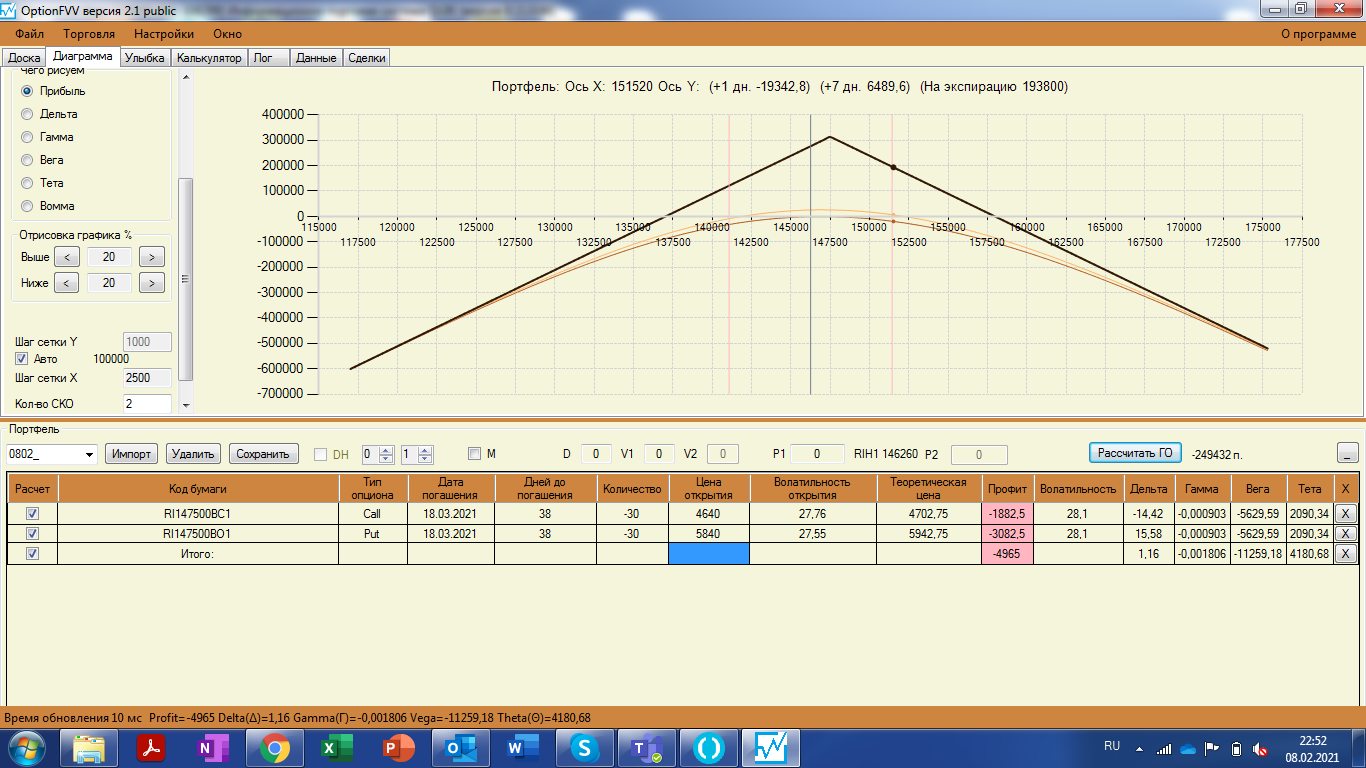
Task: Click the OptionFVV taskbar icon
Action: [771, 748]
